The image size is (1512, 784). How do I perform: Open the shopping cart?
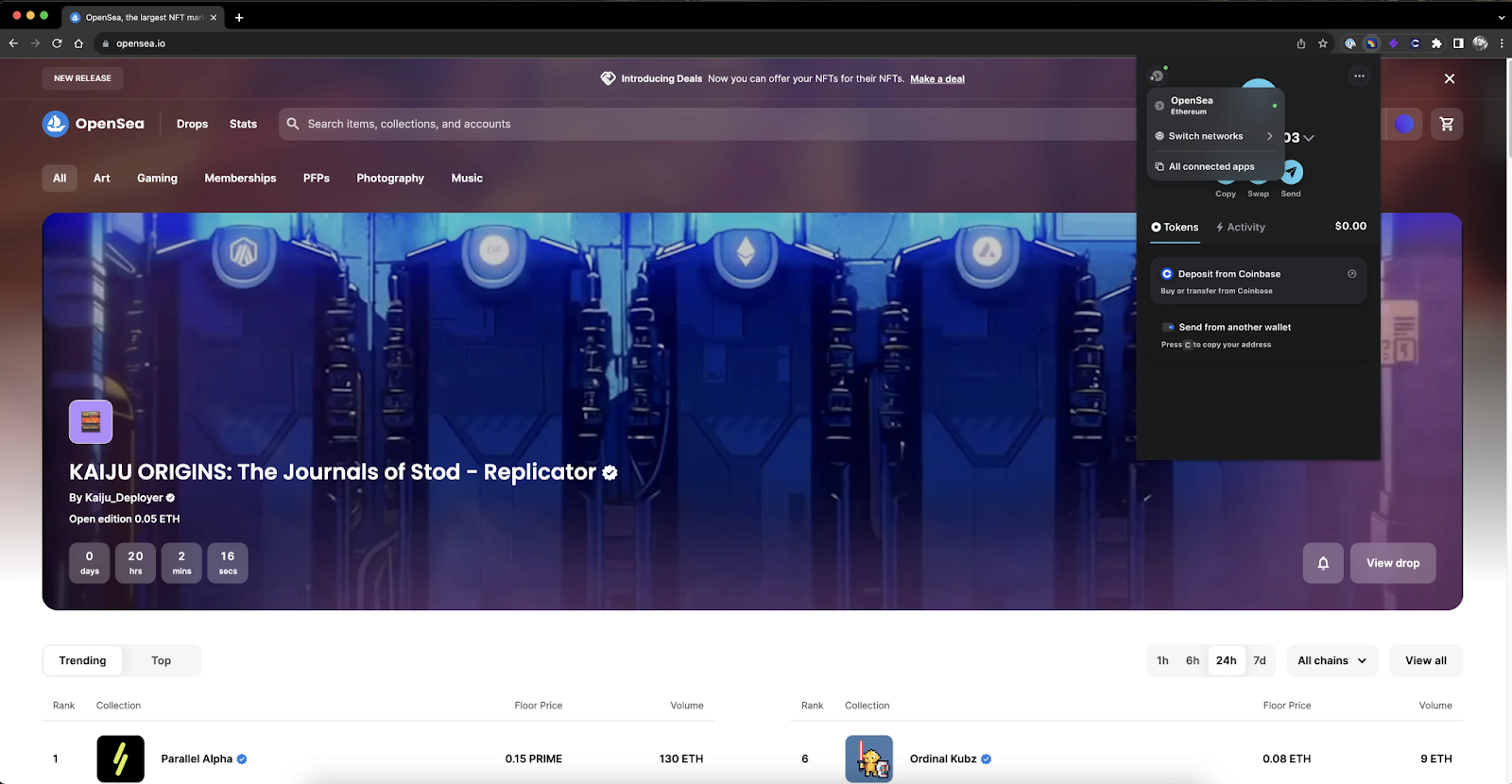pos(1447,124)
